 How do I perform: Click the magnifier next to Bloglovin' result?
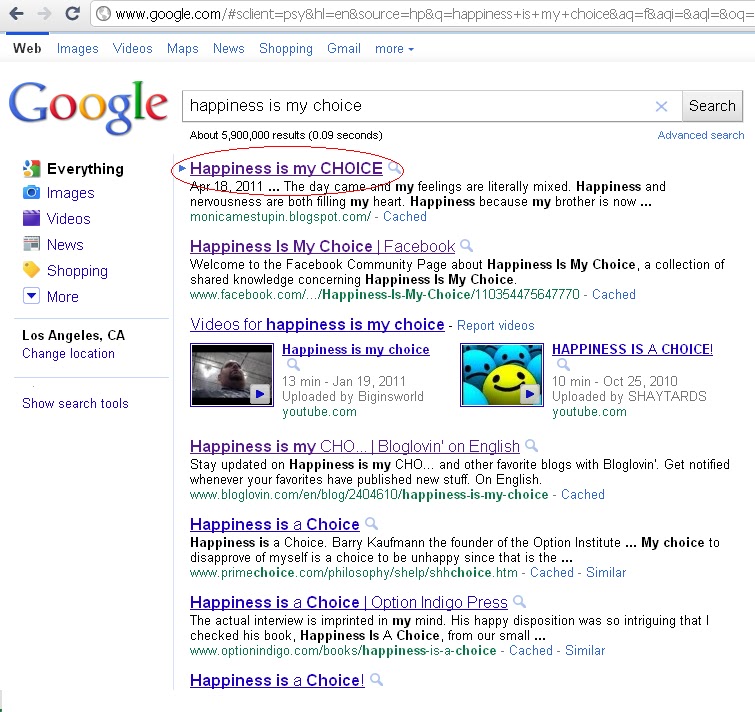531,446
